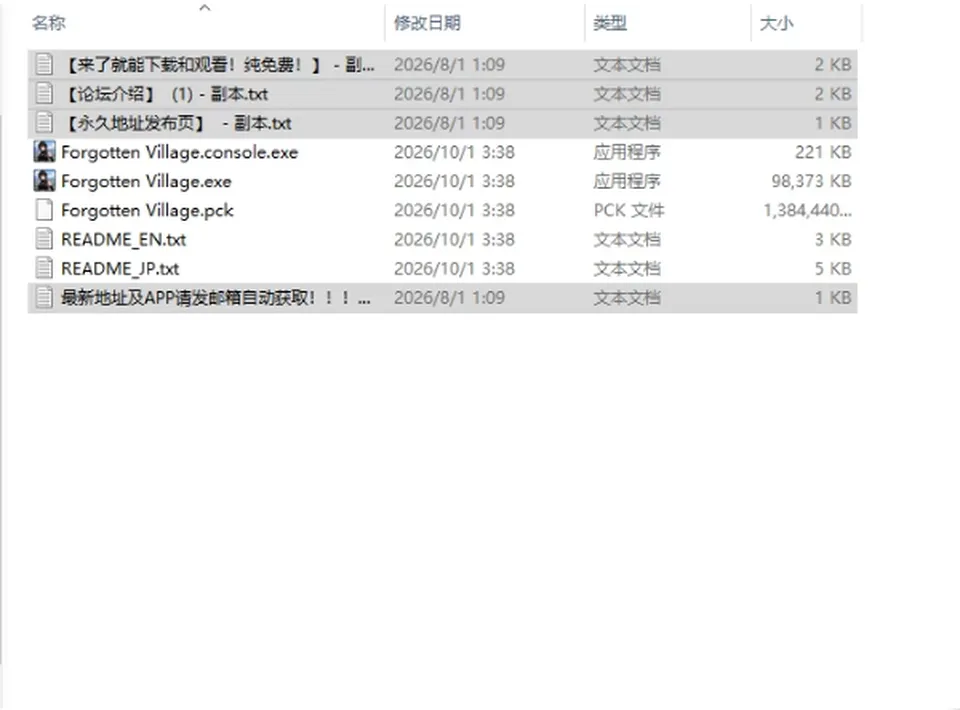Select the file starting with 【来了就能下载和观看！

(218, 65)
